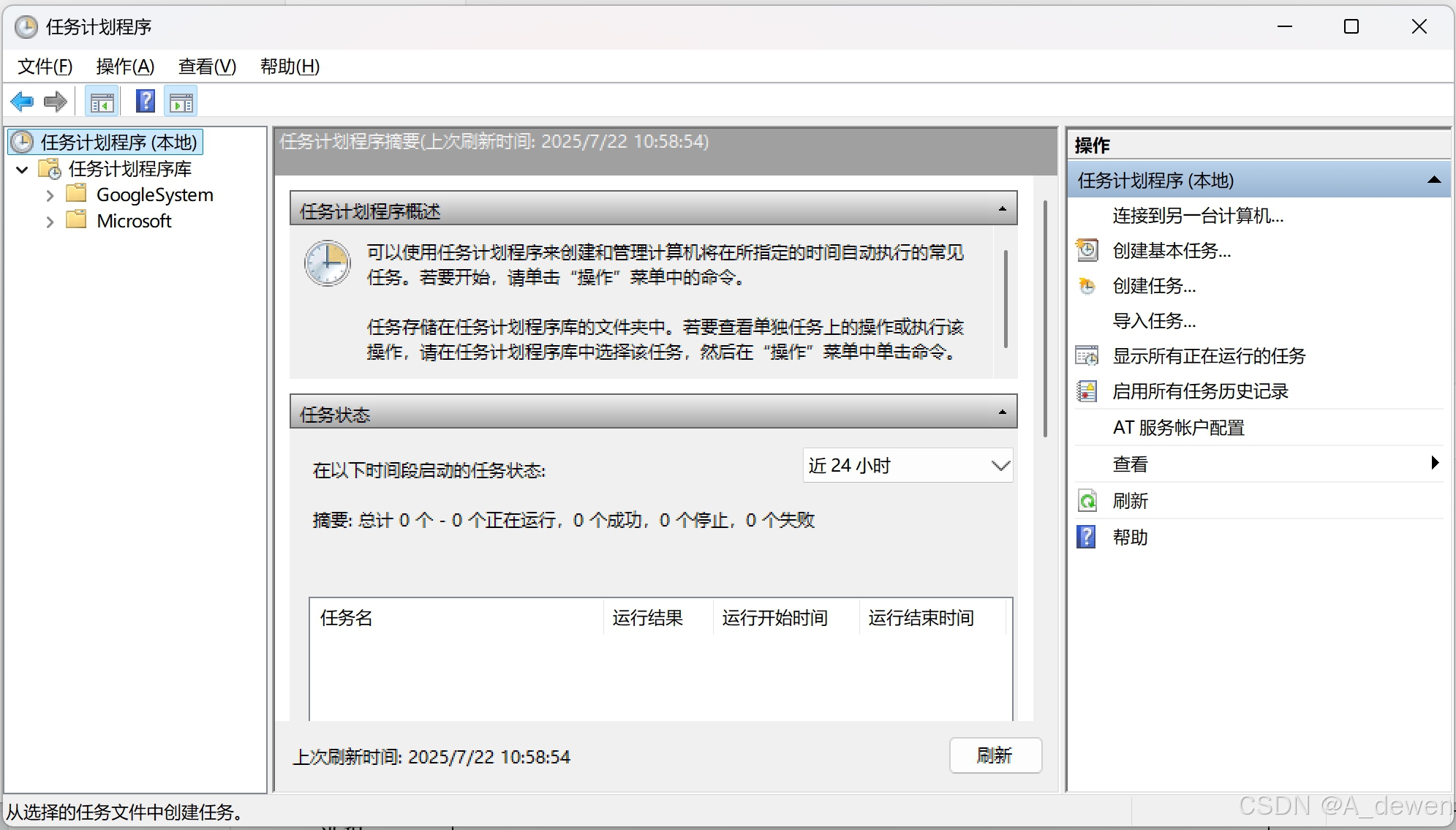
Task: Maximize the 任务计划程序 window
Action: [1351, 26]
